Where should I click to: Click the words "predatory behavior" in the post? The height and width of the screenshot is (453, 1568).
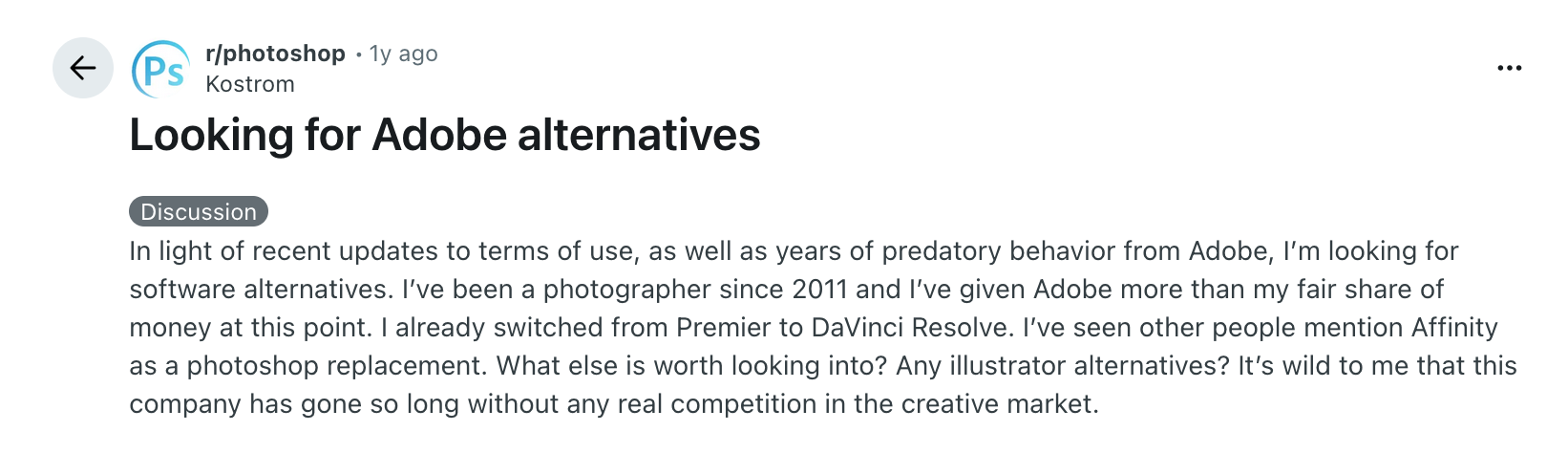point(998,251)
